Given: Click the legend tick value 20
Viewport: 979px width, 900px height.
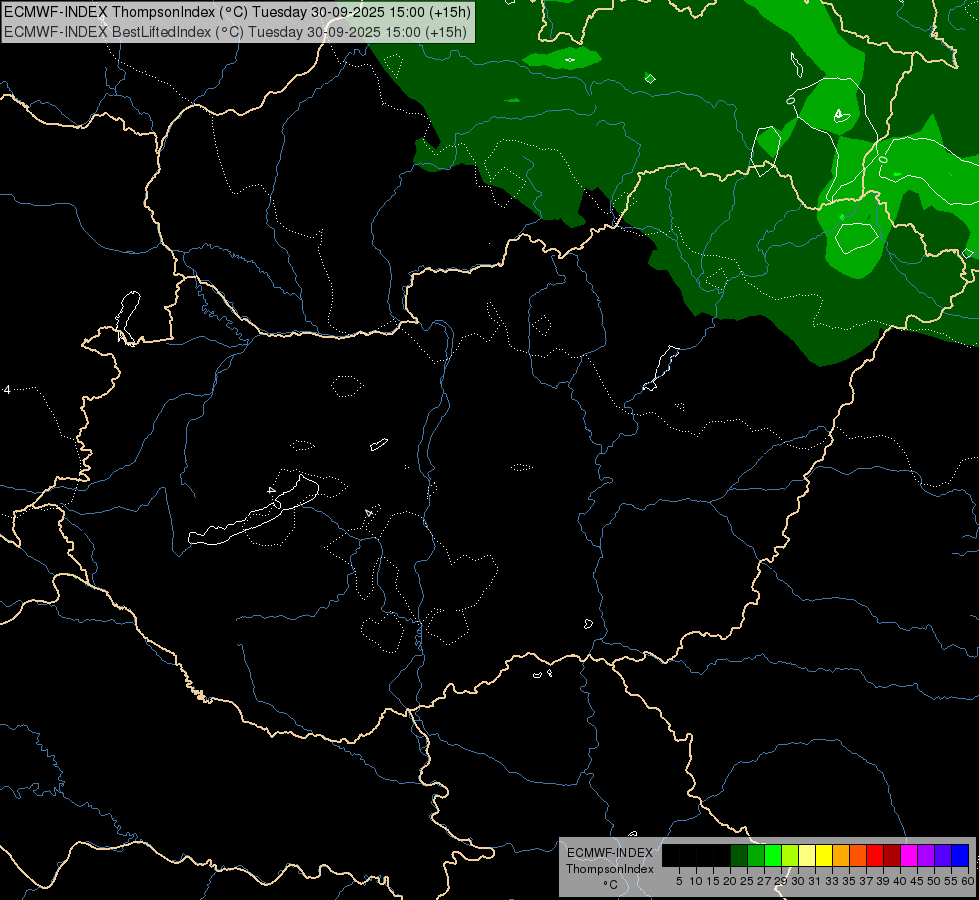Looking at the screenshot, I should click(x=730, y=881).
